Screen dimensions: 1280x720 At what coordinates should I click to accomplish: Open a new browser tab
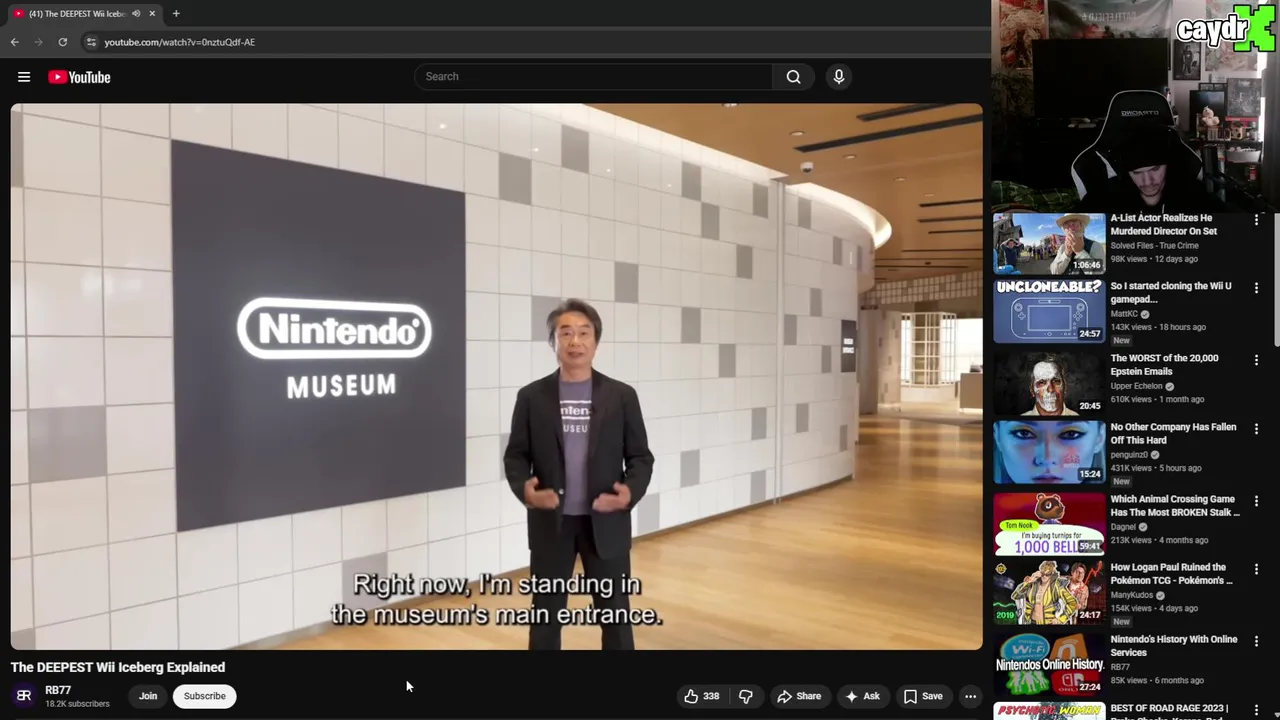[176, 14]
